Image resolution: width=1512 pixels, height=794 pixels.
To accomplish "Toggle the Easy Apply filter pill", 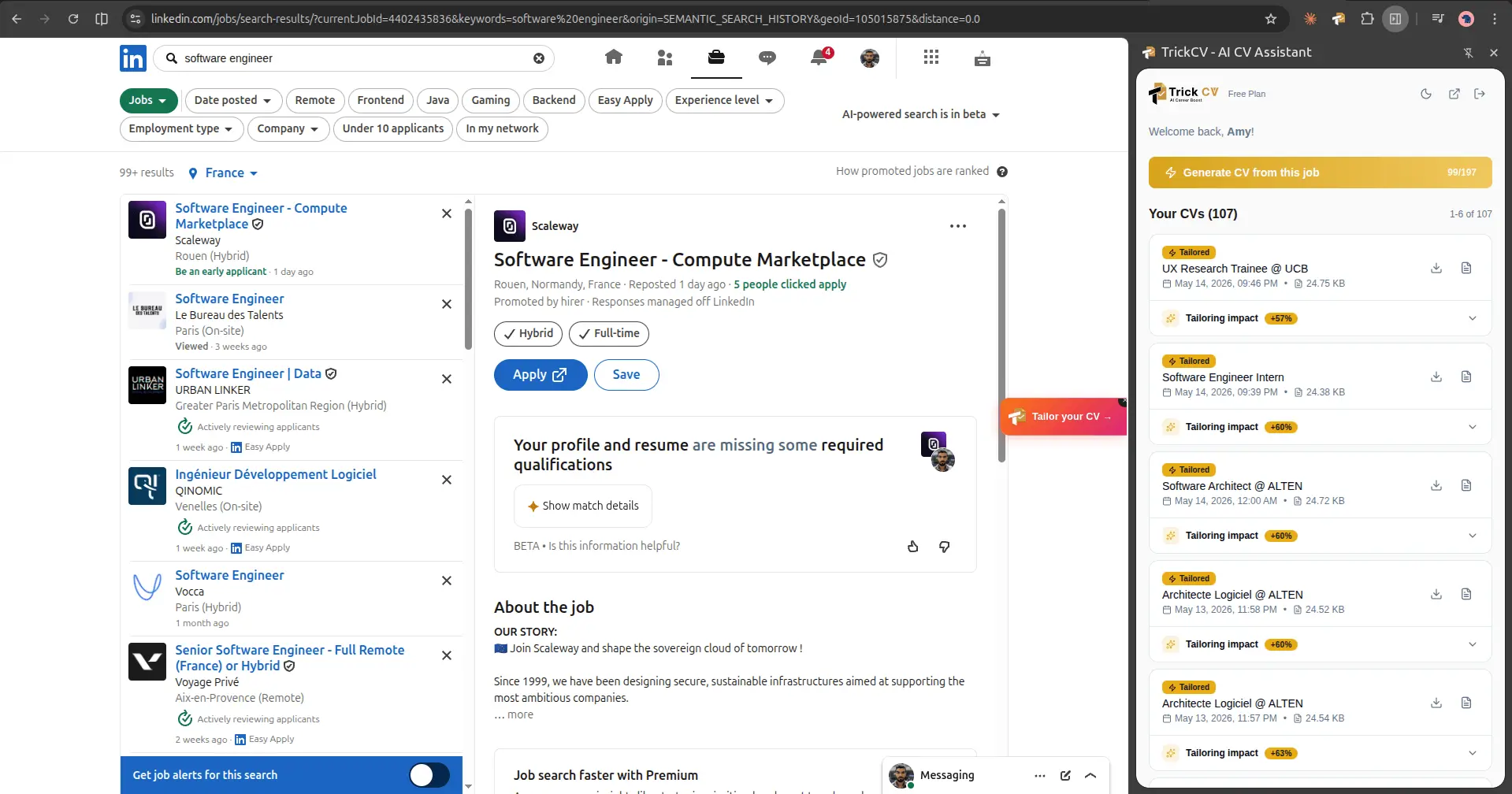I will (x=626, y=100).
